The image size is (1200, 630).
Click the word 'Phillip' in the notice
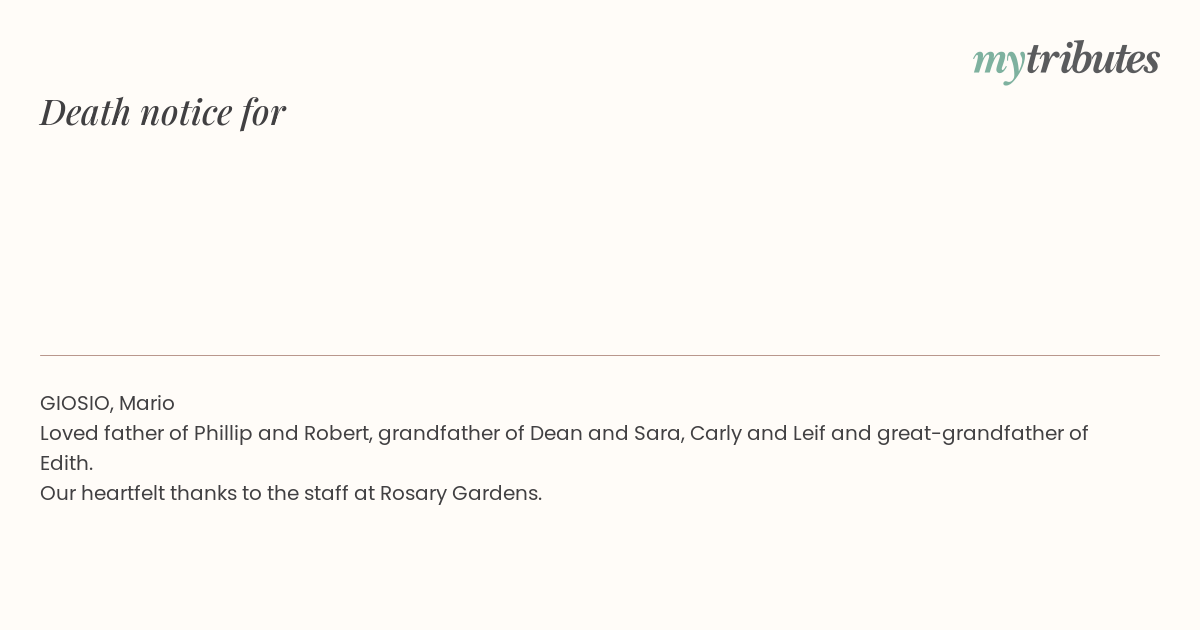[x=223, y=434]
